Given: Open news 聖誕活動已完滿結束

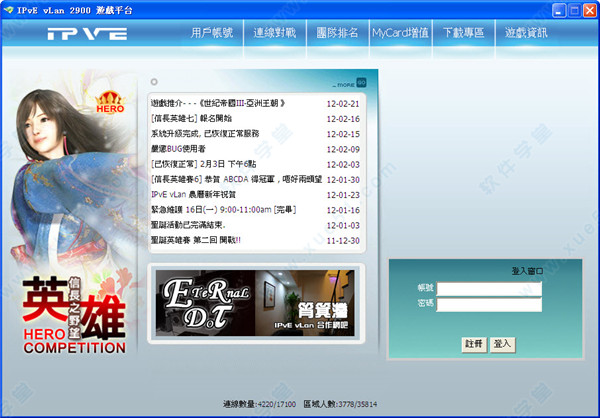Looking at the screenshot, I should pyautogui.click(x=188, y=225).
